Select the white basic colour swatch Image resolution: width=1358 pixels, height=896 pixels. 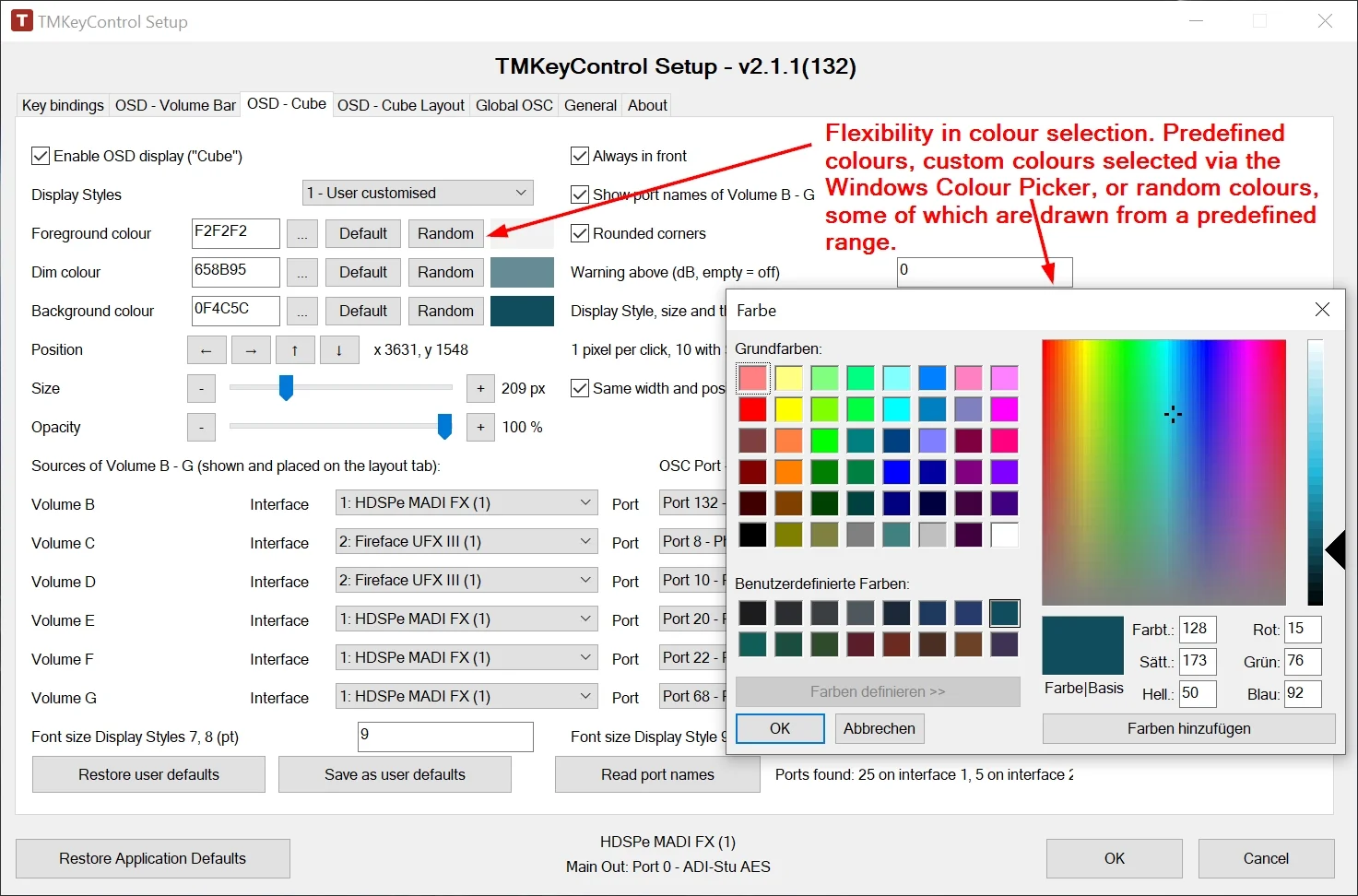click(x=1004, y=534)
